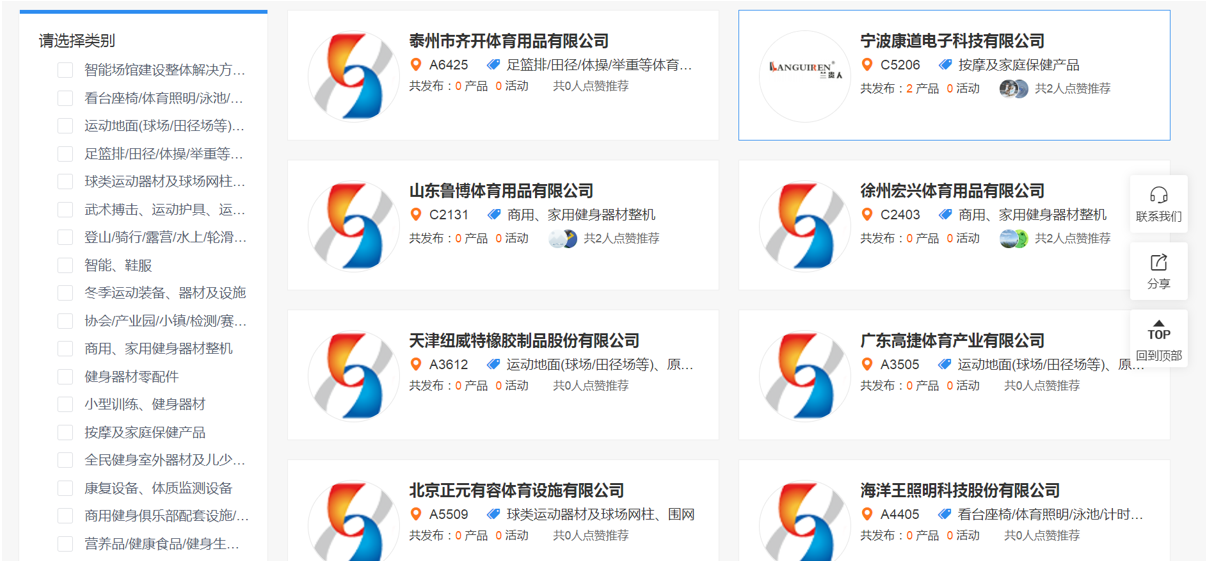Check the 足篮排/田径/体操/举重 category box

pyautogui.click(x=65, y=154)
